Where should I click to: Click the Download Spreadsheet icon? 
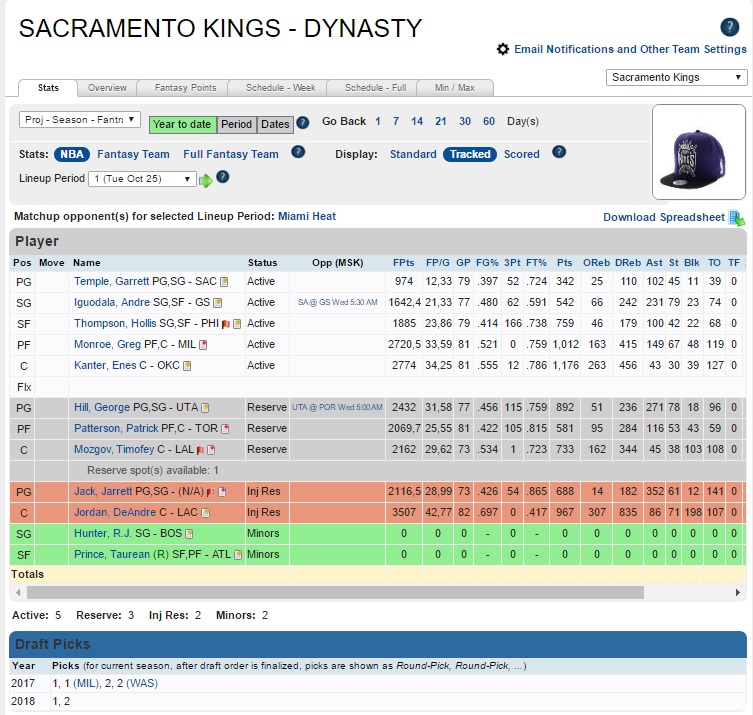(736, 218)
